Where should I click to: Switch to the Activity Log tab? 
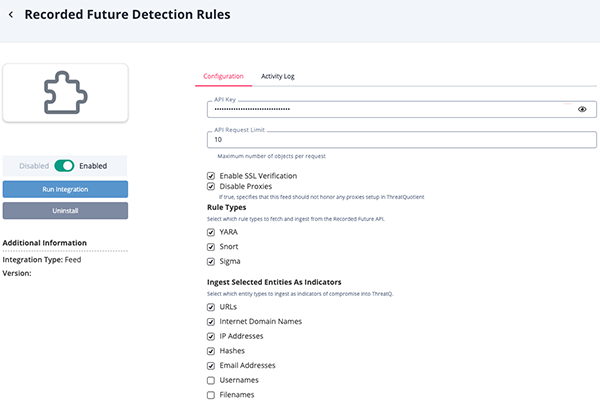277,76
